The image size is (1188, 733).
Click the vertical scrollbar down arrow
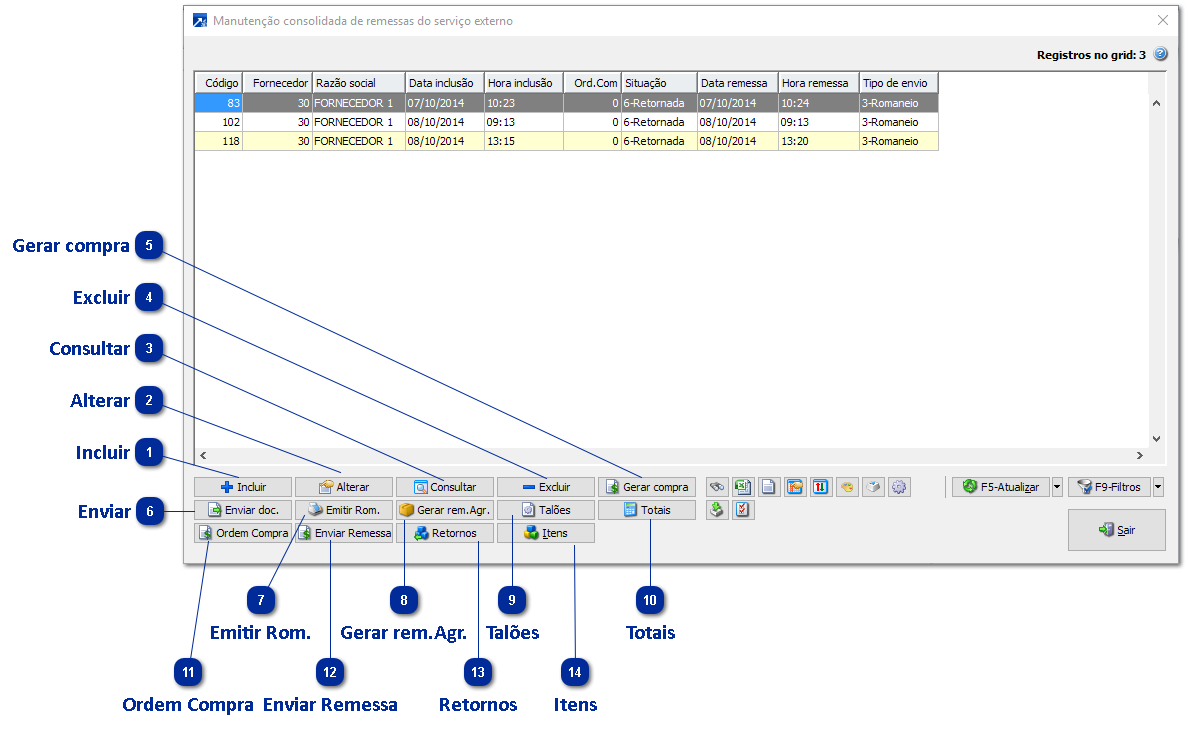[1156, 439]
